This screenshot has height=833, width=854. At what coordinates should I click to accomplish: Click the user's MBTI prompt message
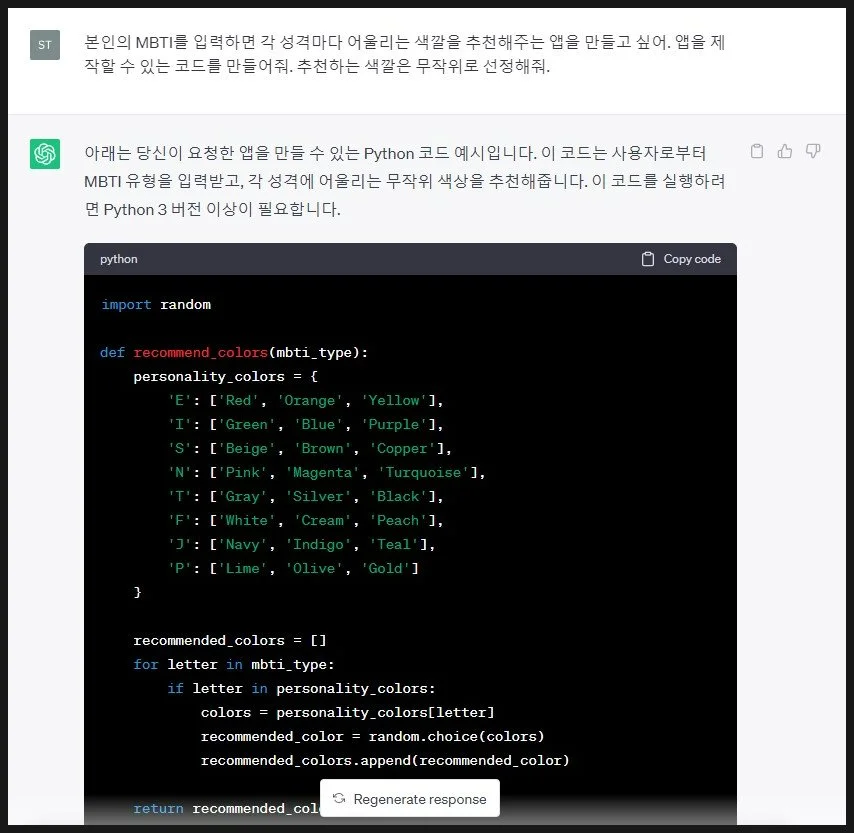pyautogui.click(x=404, y=53)
